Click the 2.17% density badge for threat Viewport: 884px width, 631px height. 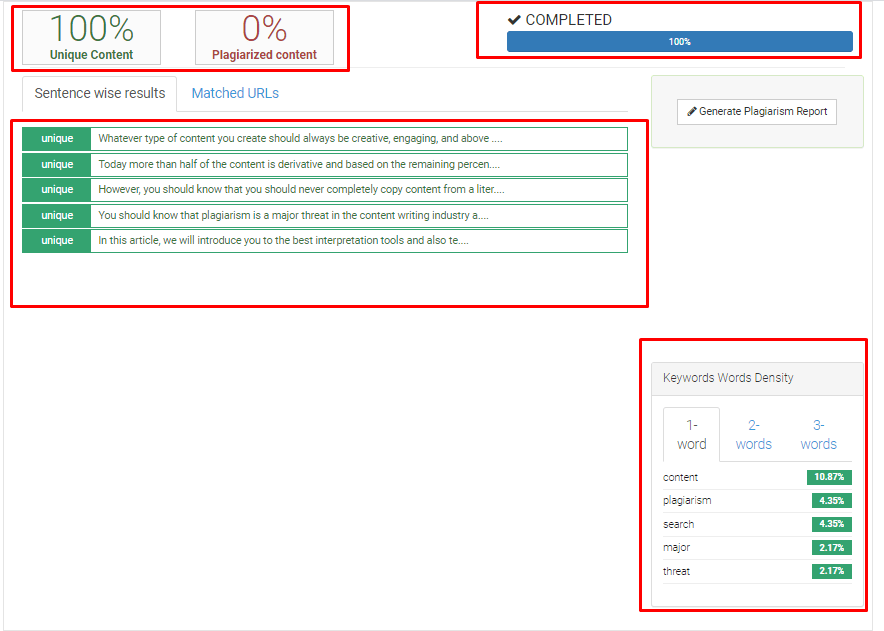pos(832,571)
